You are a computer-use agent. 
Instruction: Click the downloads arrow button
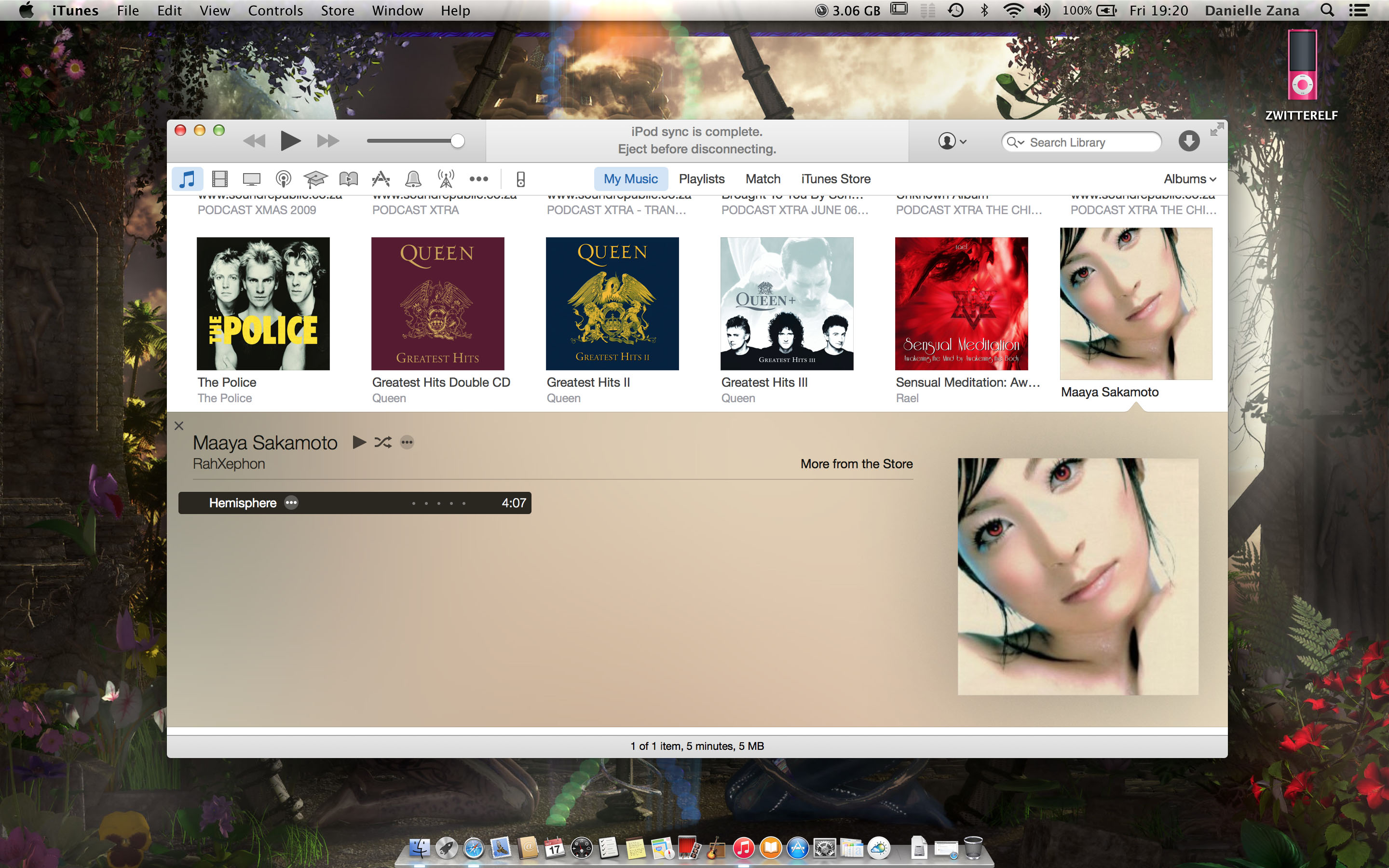1189,141
